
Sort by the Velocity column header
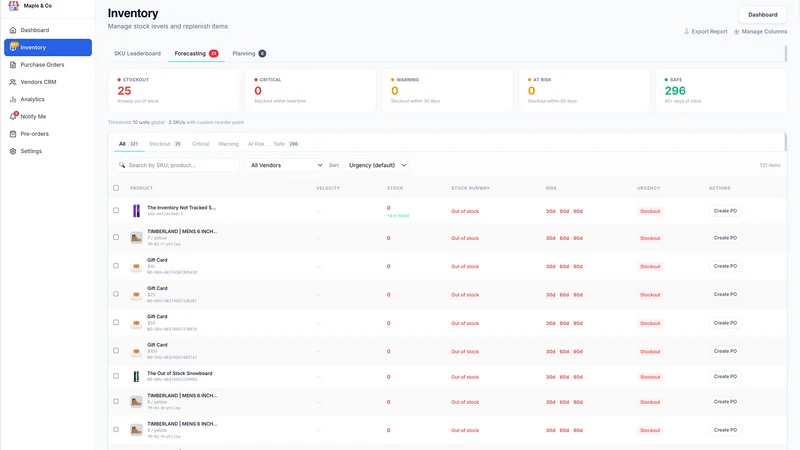(x=328, y=188)
